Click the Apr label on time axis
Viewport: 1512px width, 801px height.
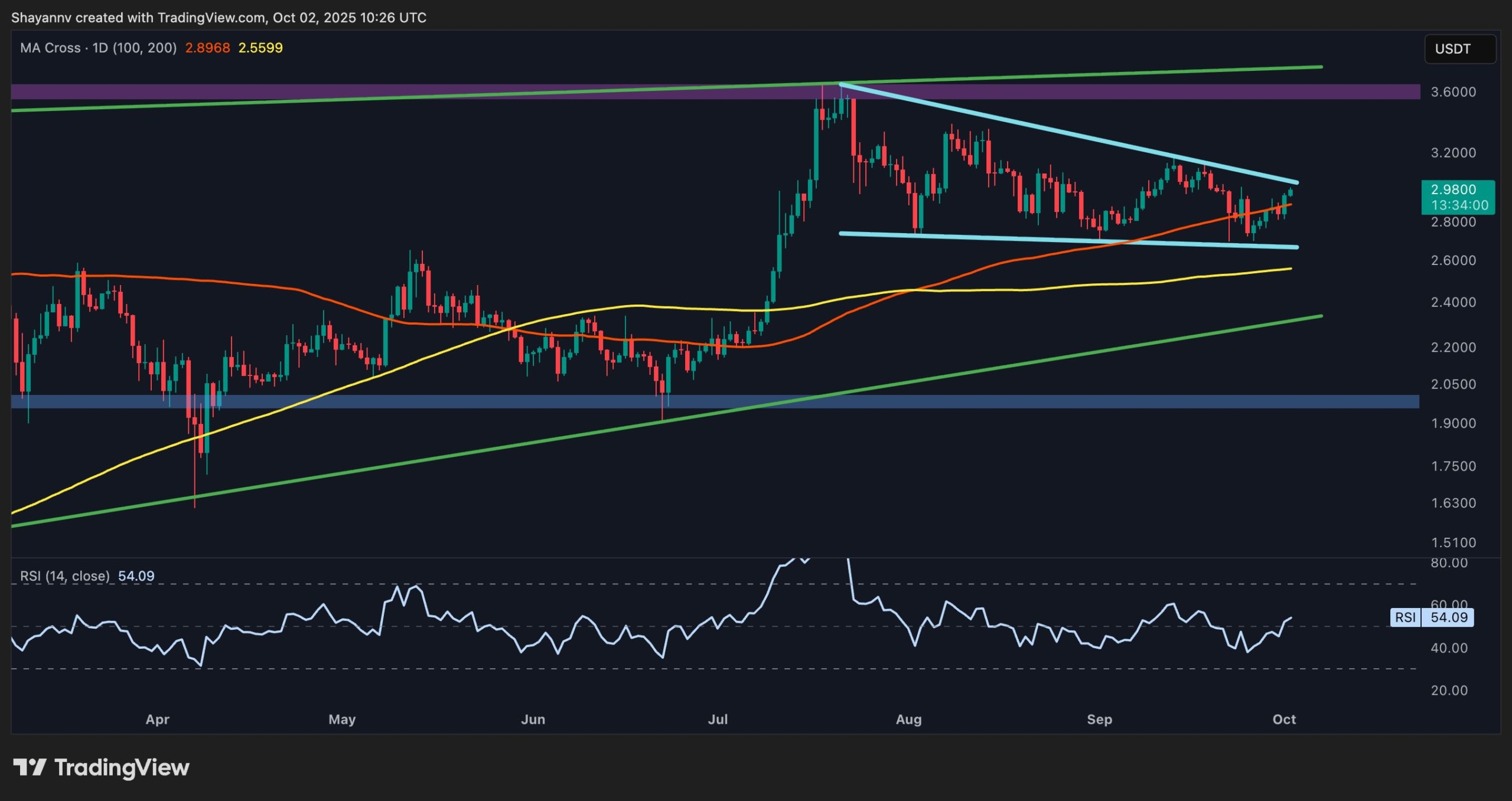coord(158,720)
